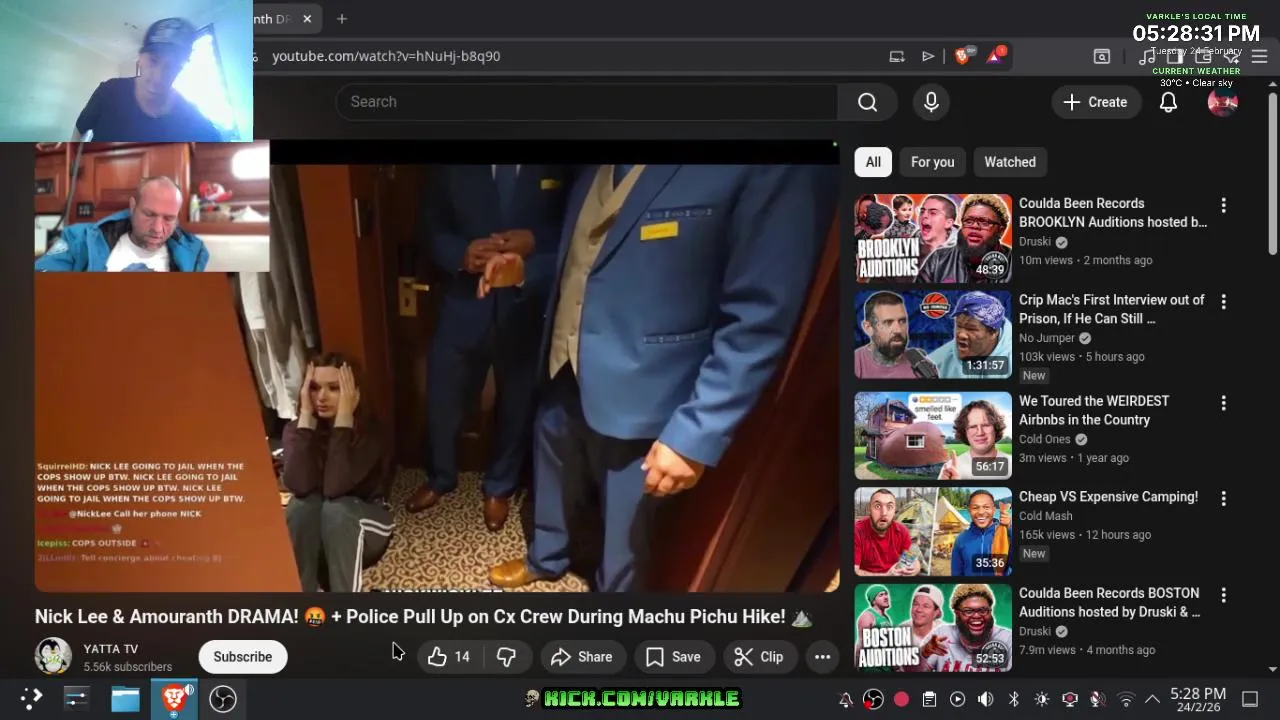Open the tray notifications bell
The height and width of the screenshot is (720, 1280).
[845, 699]
